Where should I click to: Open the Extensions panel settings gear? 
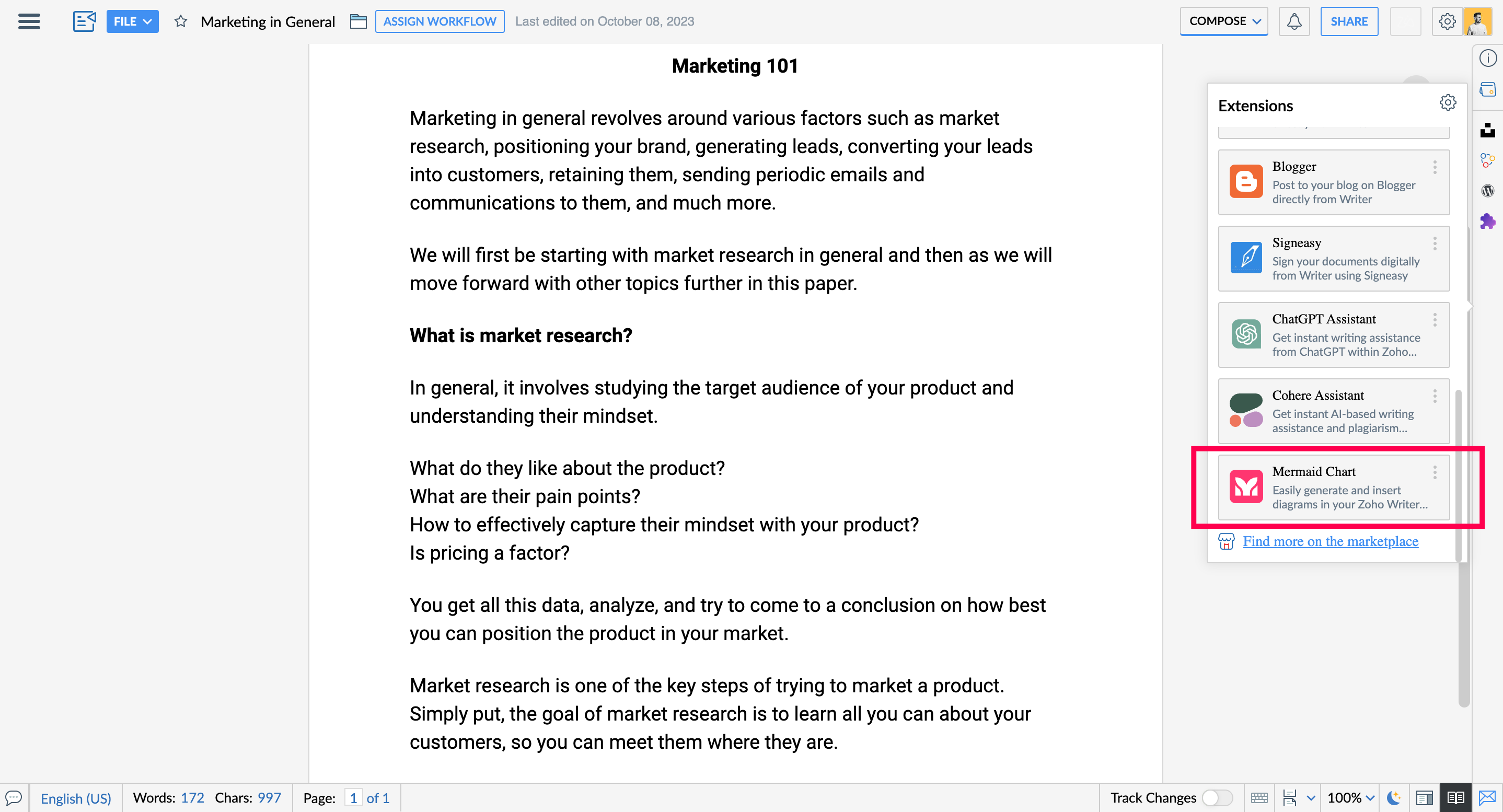pyautogui.click(x=1448, y=102)
